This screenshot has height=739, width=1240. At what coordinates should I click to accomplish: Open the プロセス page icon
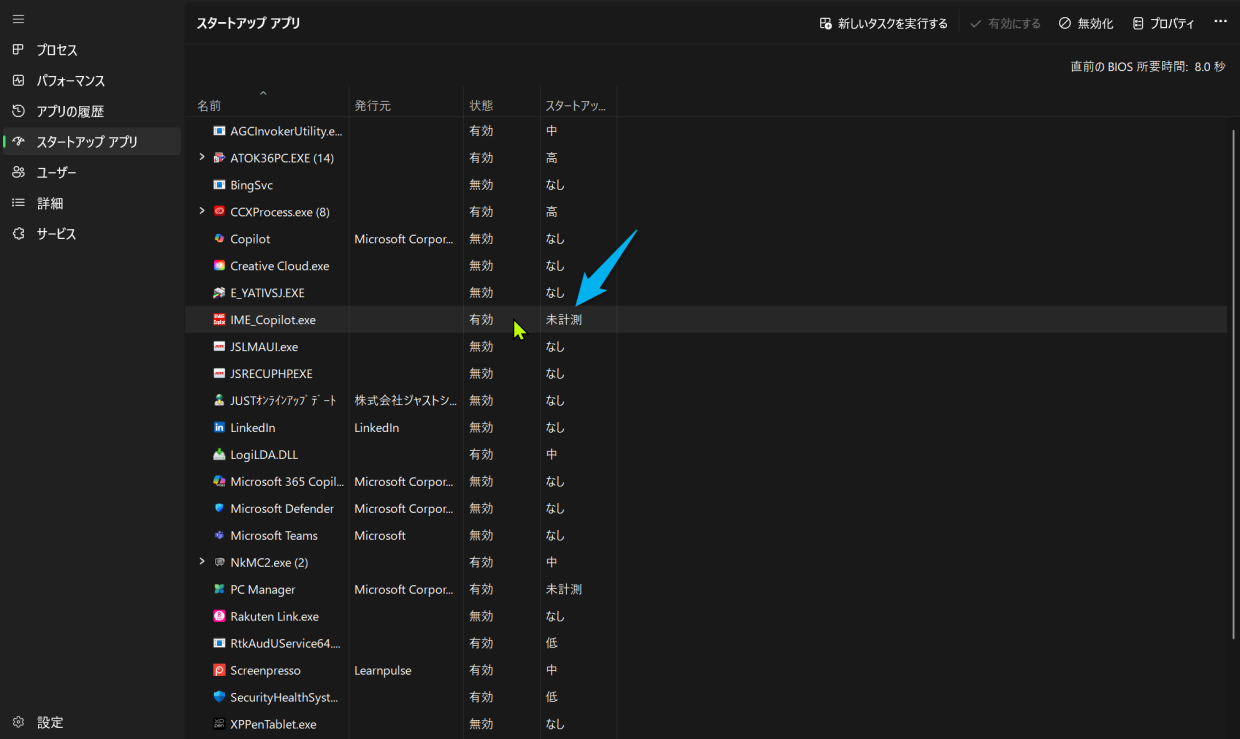click(18, 50)
